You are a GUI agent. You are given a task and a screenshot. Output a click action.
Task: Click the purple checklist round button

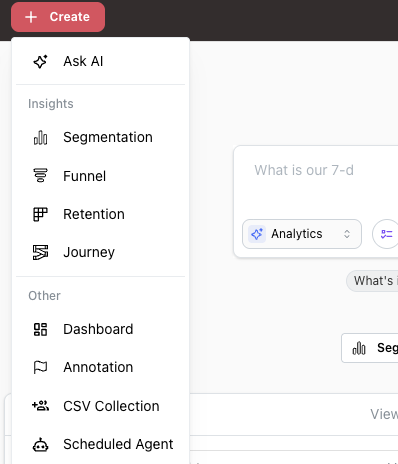[x=386, y=234]
